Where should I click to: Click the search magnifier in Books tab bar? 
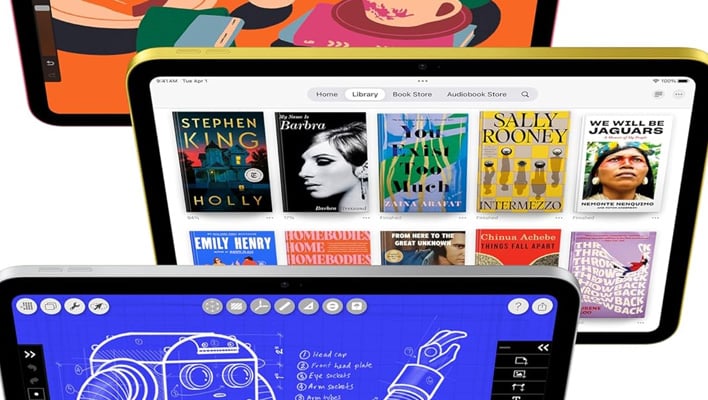(525, 94)
